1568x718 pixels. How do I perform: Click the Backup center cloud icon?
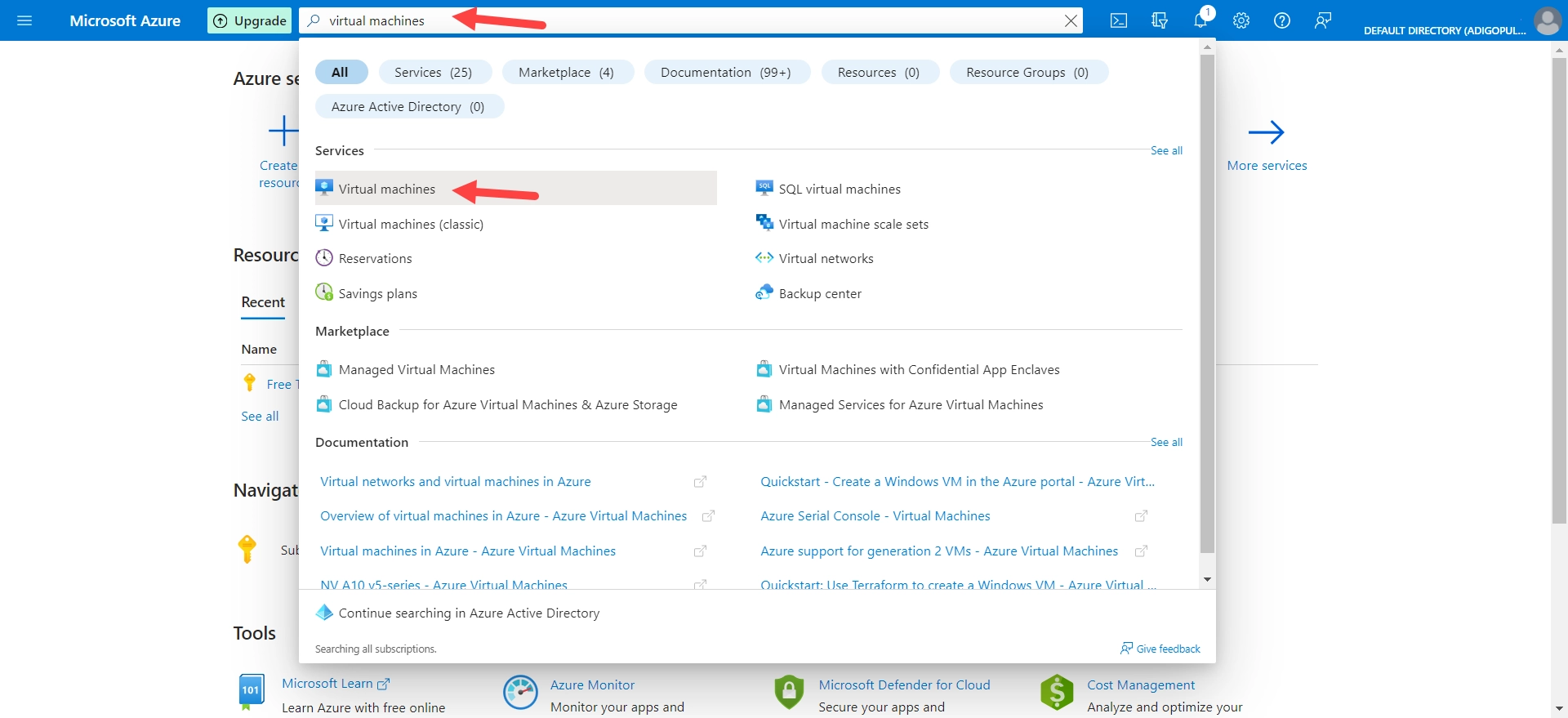[x=764, y=292]
